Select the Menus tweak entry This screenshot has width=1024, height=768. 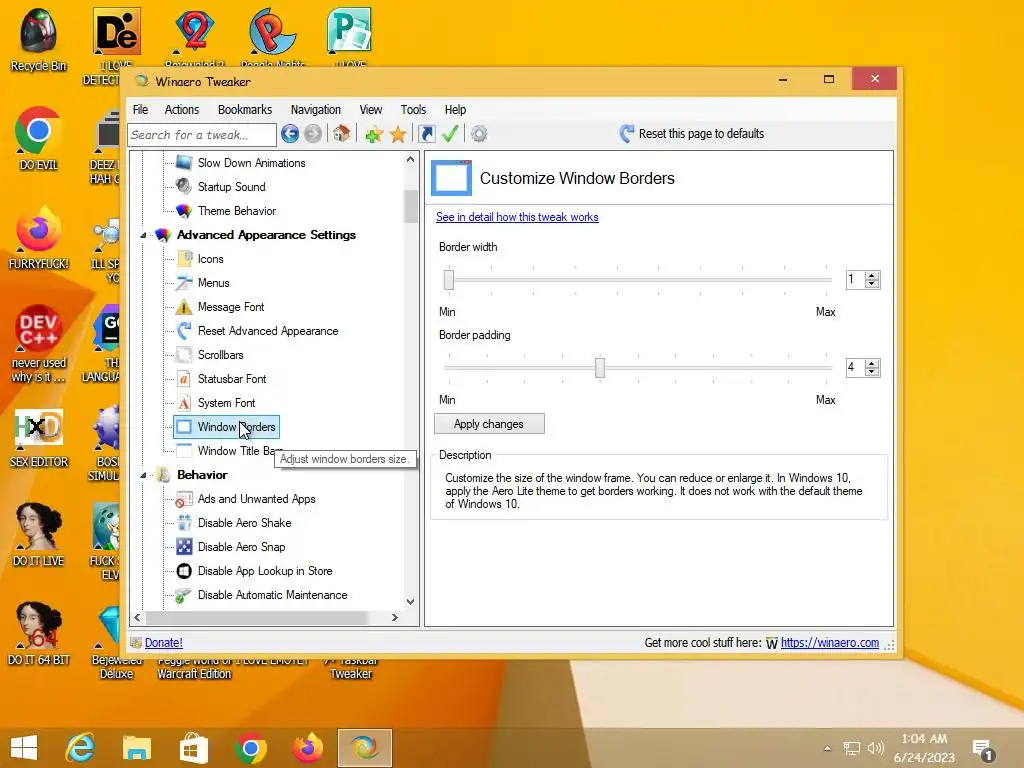(214, 283)
